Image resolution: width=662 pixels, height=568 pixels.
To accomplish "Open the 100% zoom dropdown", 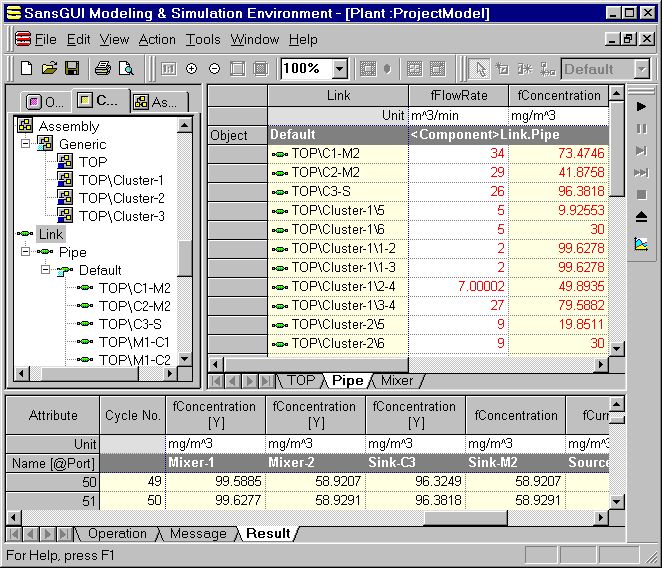I will coord(339,69).
